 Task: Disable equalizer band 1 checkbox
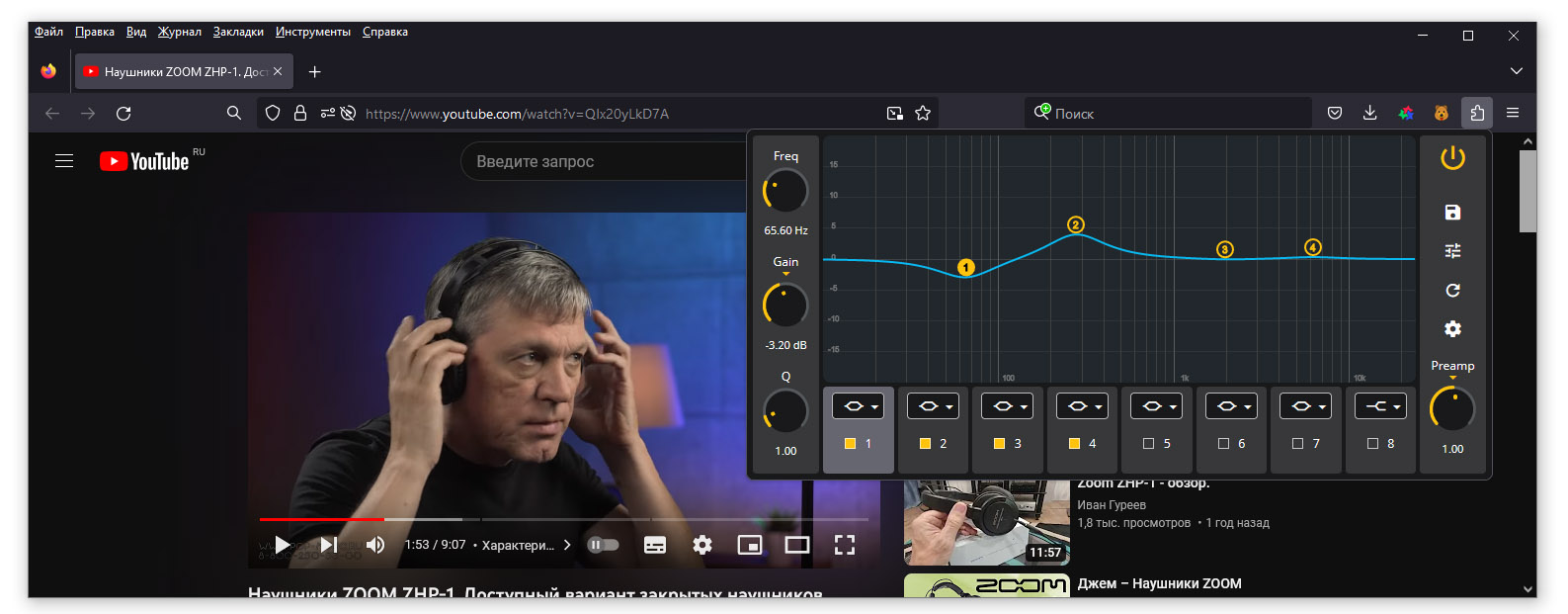850,444
